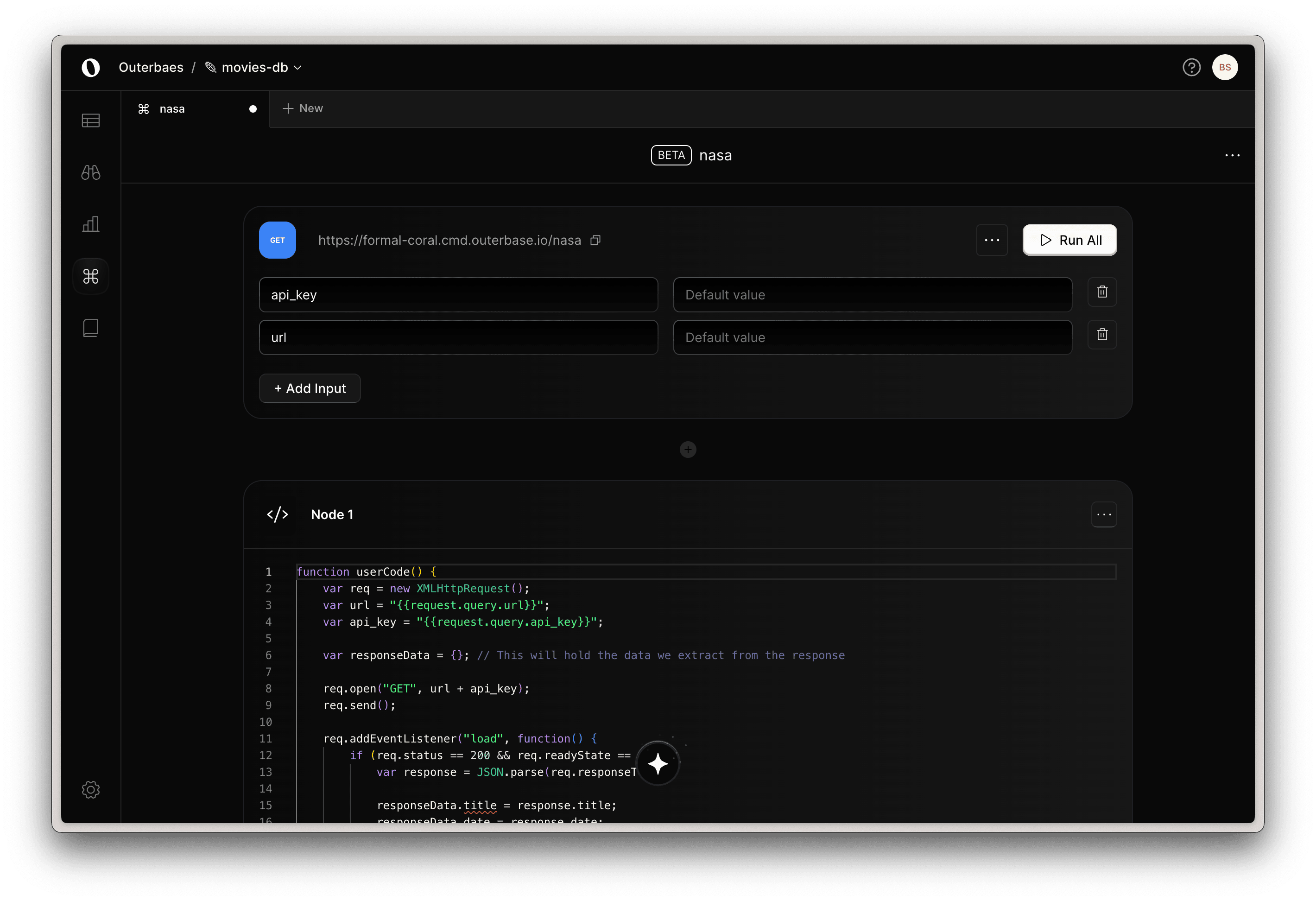Open the request block three-dot menu
This screenshot has height=901, width=1316.
(992, 240)
